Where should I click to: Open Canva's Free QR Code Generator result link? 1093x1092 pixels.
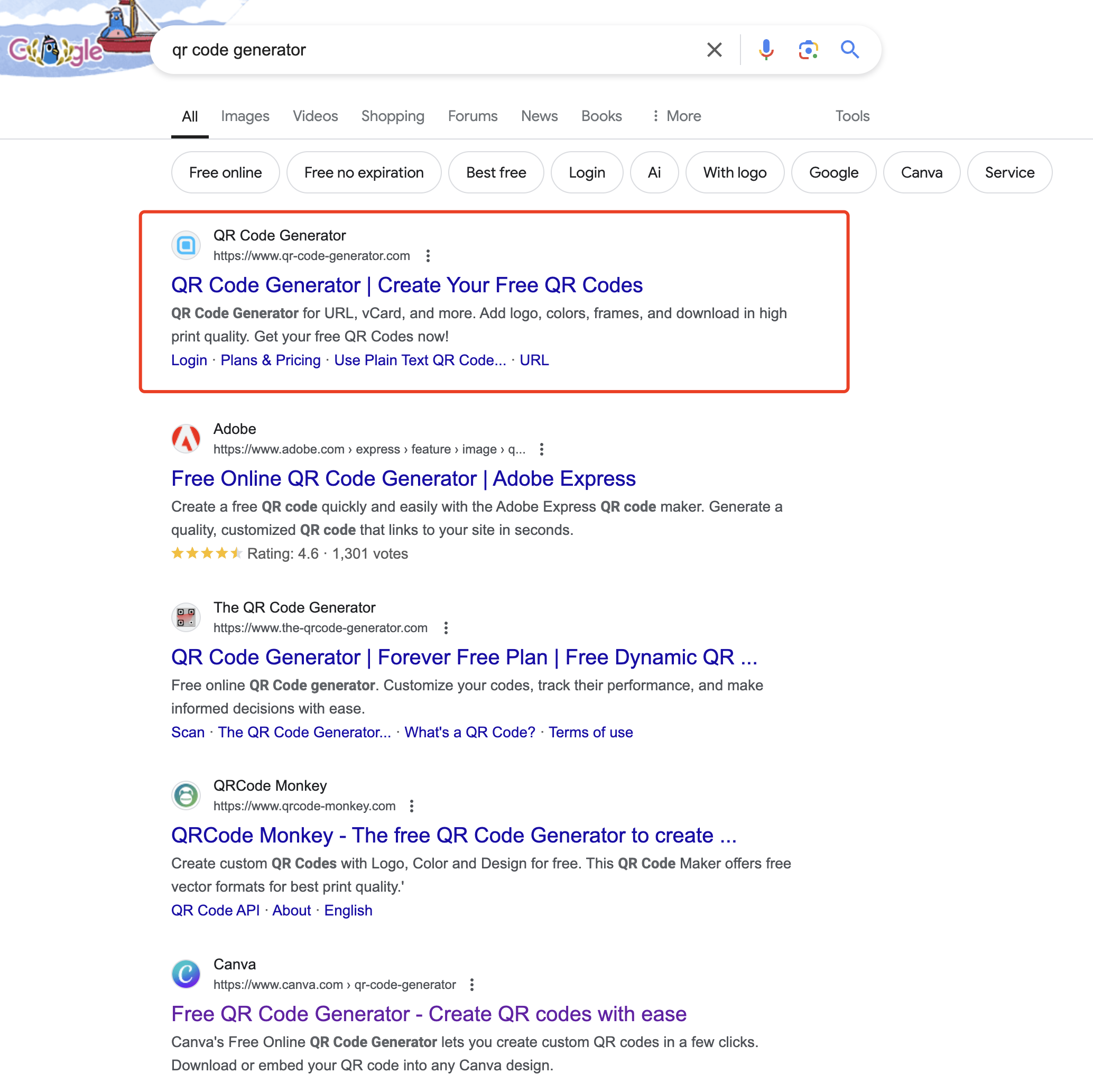pos(429,1014)
